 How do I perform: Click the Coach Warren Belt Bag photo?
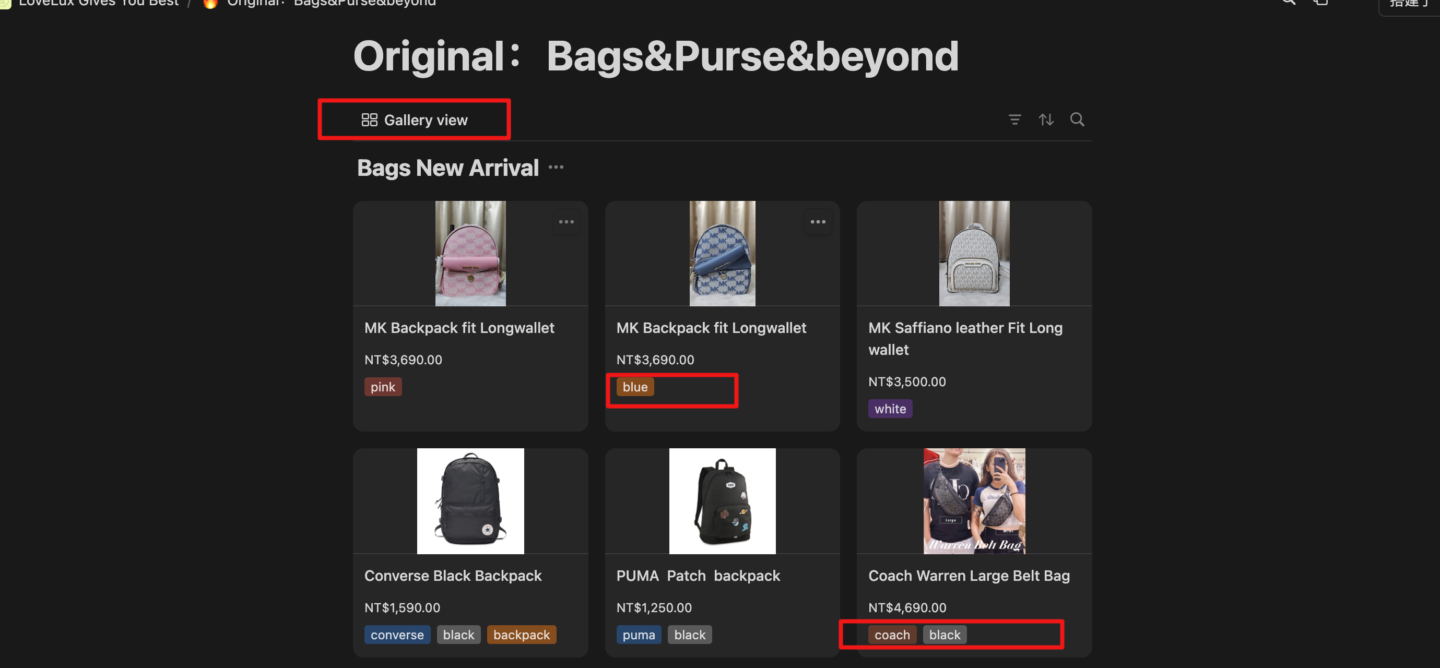pos(974,501)
